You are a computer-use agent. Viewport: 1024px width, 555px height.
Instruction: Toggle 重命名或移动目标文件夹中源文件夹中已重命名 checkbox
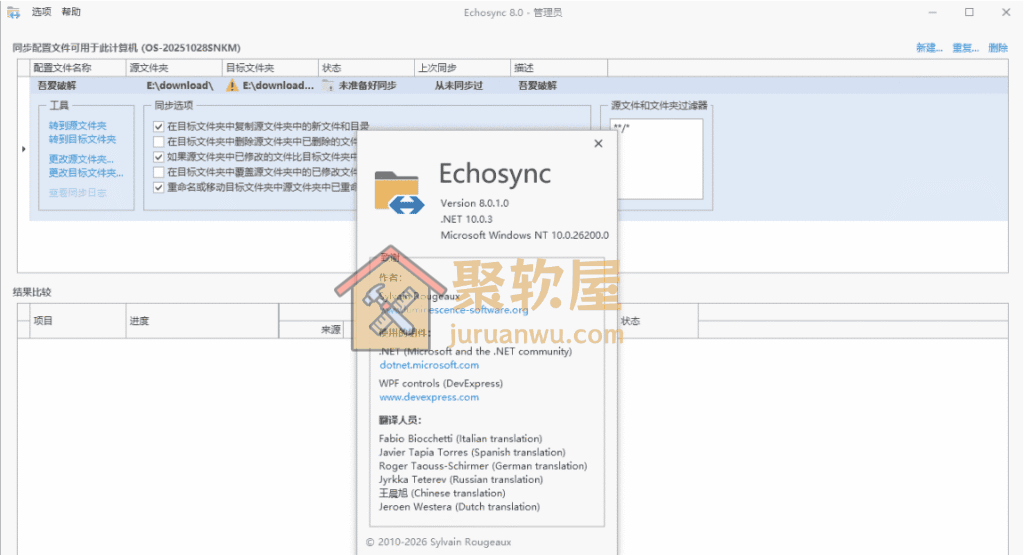point(158,187)
